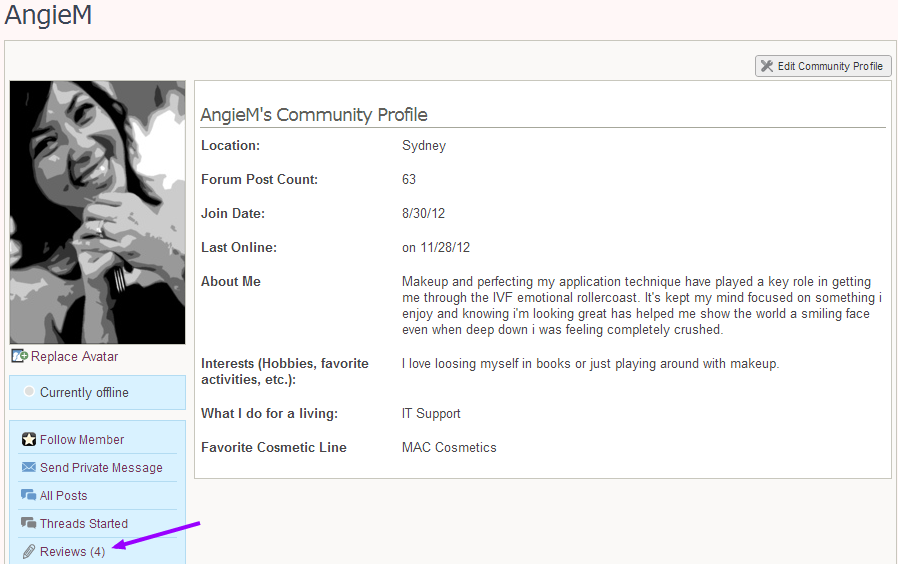
Task: Click the IT Support value
Action: (431, 413)
